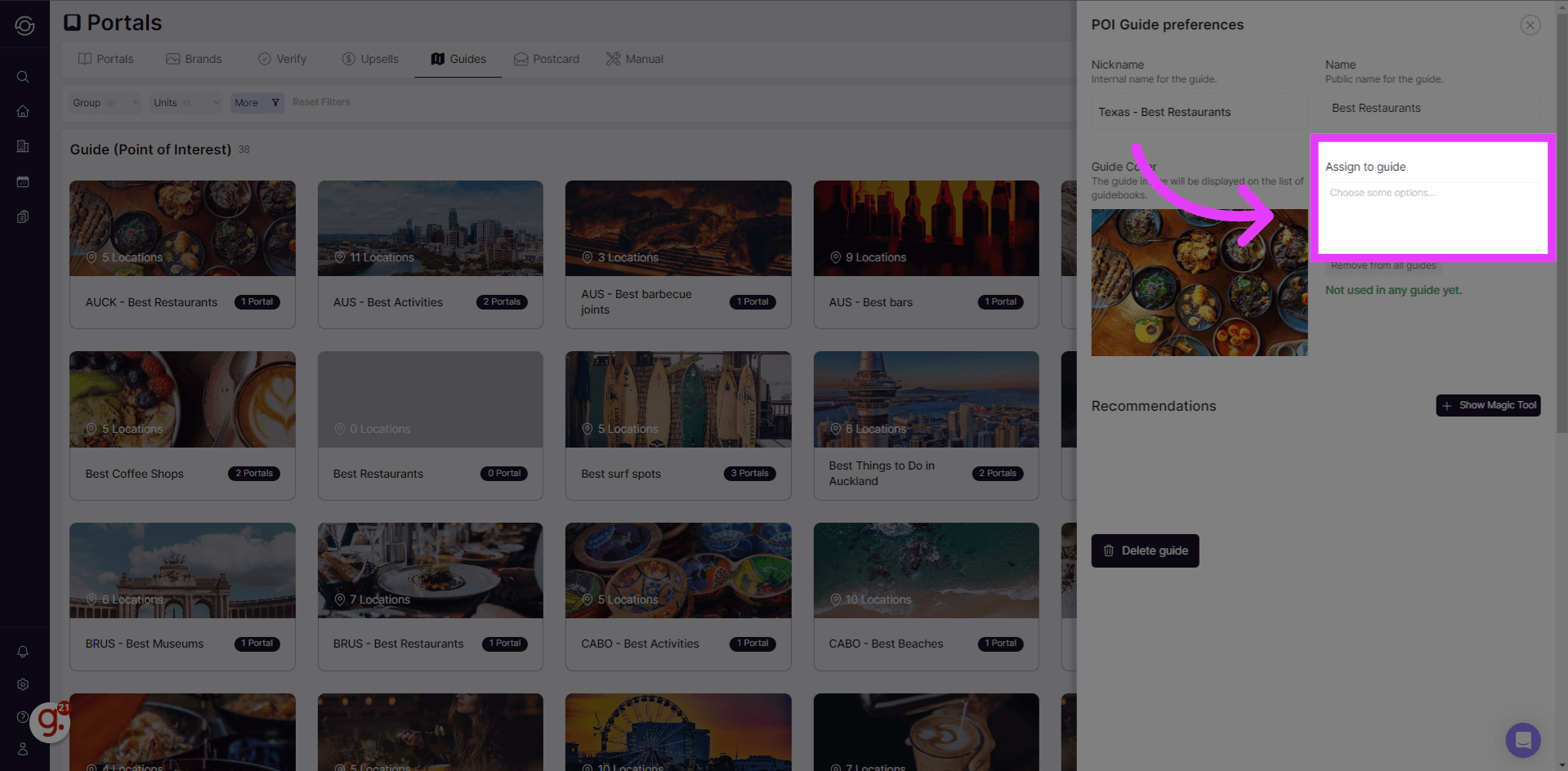Click the guide cover food image
The height and width of the screenshot is (771, 1568).
coord(1199,283)
